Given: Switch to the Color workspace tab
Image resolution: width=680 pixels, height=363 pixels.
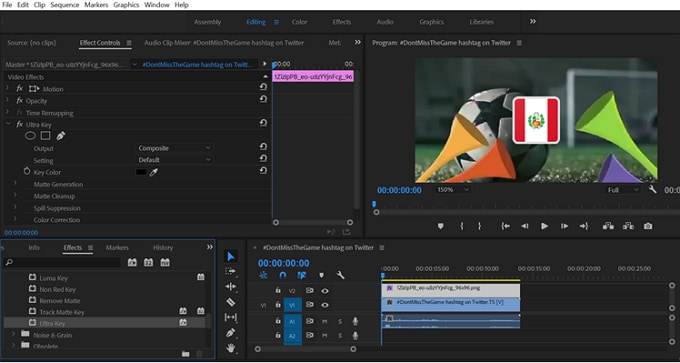Looking at the screenshot, I should click(299, 22).
